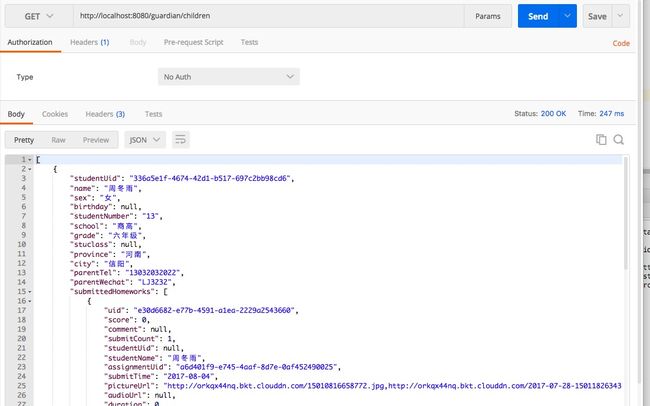Open the JSON format dropdown
650x406 pixels.
pos(145,140)
